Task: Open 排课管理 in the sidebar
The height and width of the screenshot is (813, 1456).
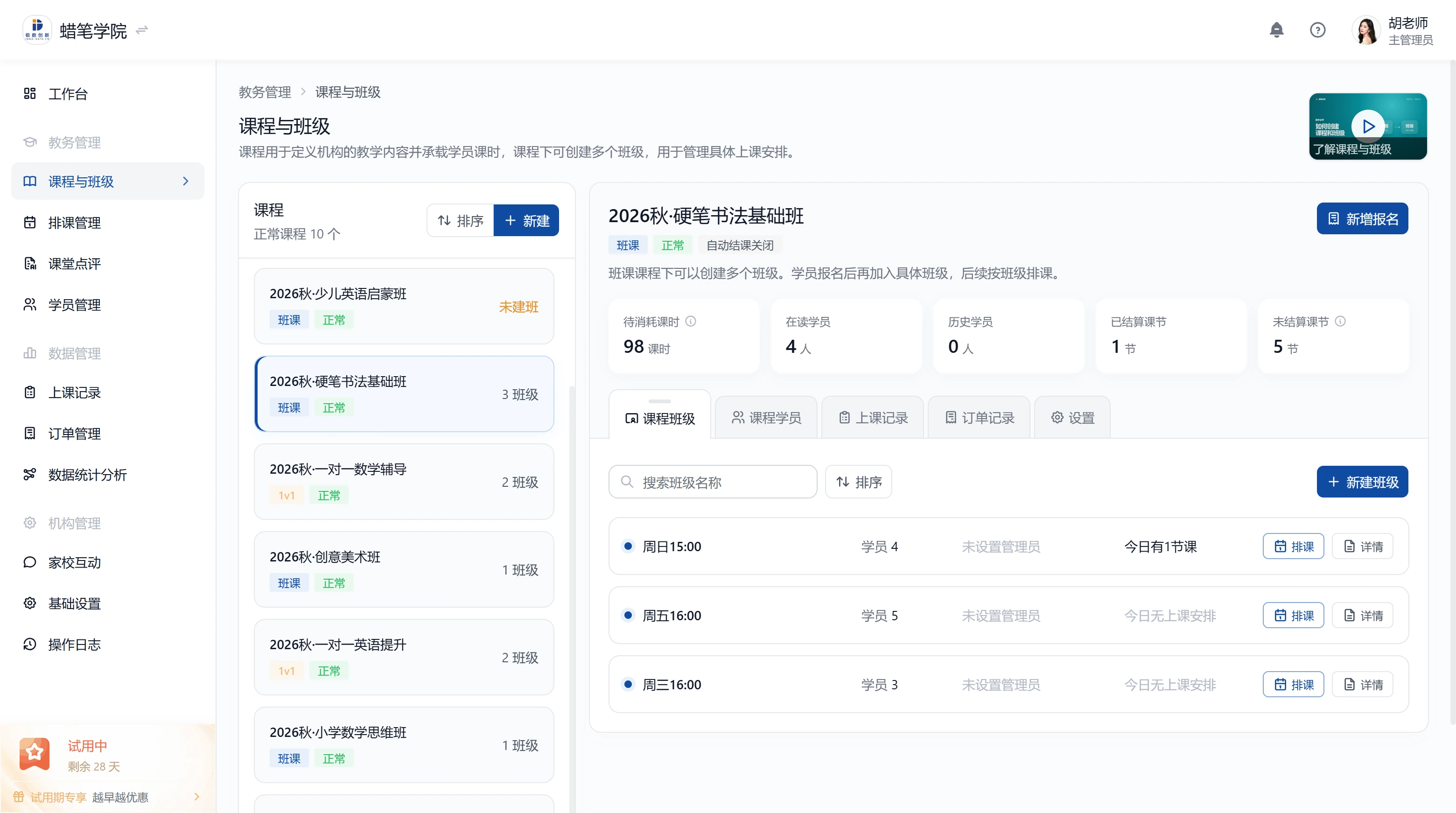Action: [x=107, y=223]
